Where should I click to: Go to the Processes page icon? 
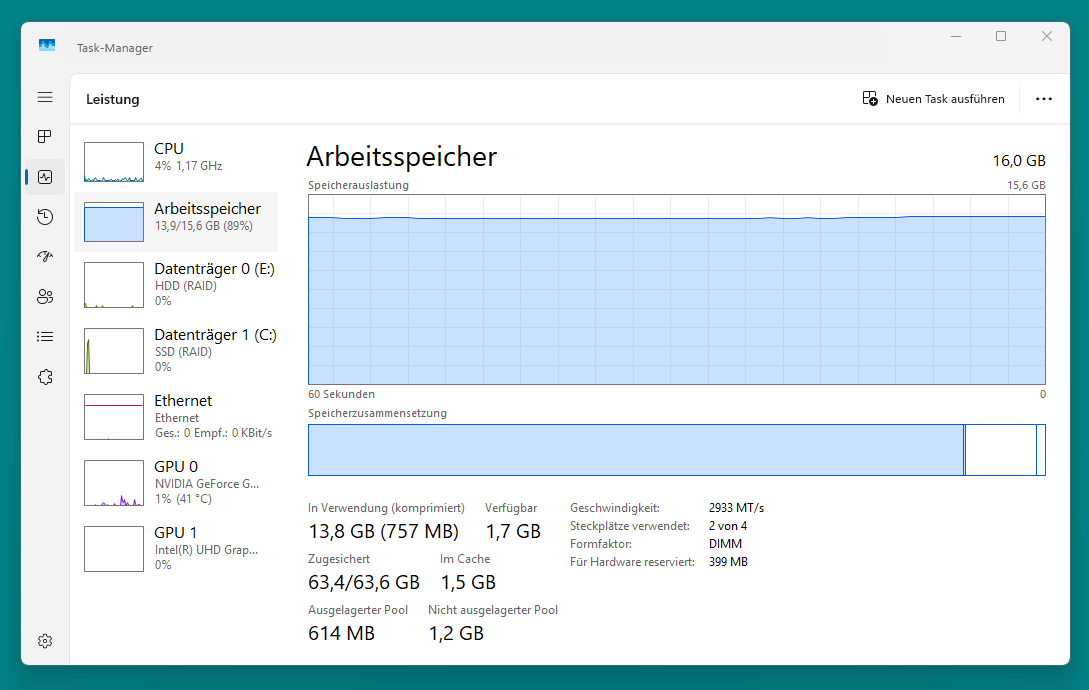click(45, 137)
